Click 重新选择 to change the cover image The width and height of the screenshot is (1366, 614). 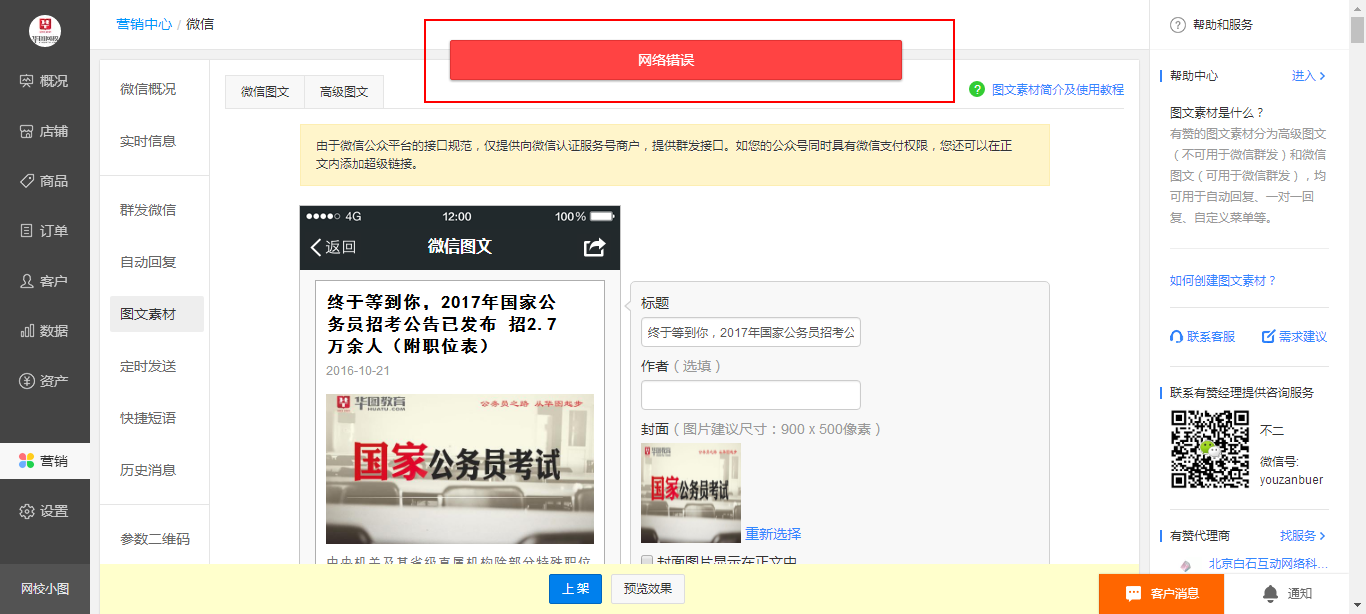click(775, 535)
